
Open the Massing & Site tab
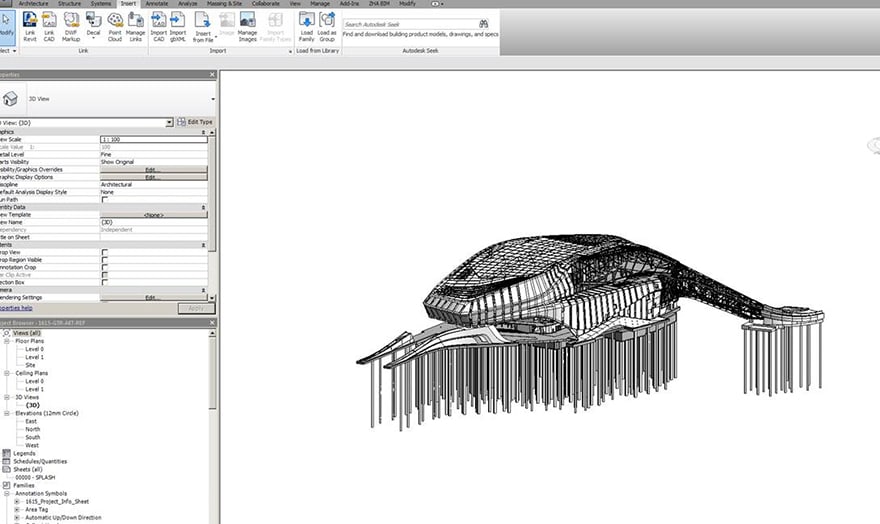[224, 4]
